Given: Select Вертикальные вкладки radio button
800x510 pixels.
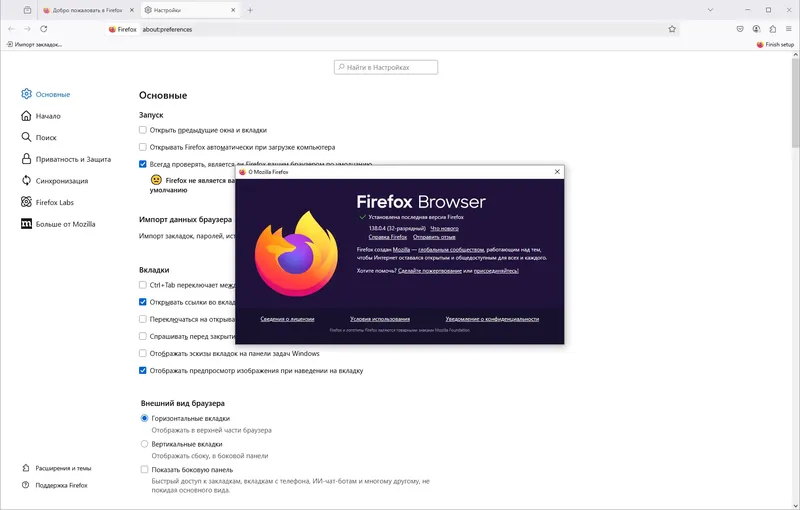Looking at the screenshot, I should (144, 444).
